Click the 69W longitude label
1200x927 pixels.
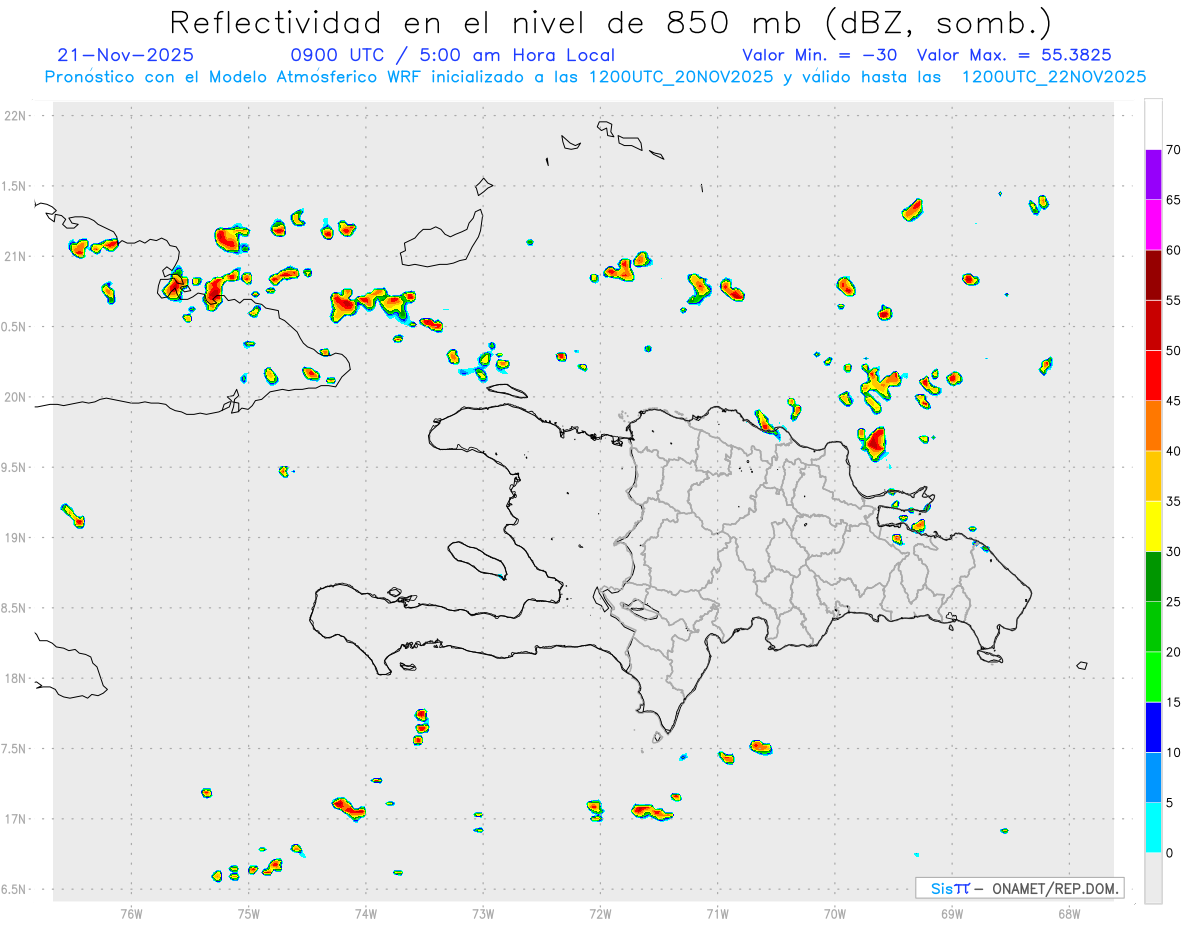click(952, 913)
